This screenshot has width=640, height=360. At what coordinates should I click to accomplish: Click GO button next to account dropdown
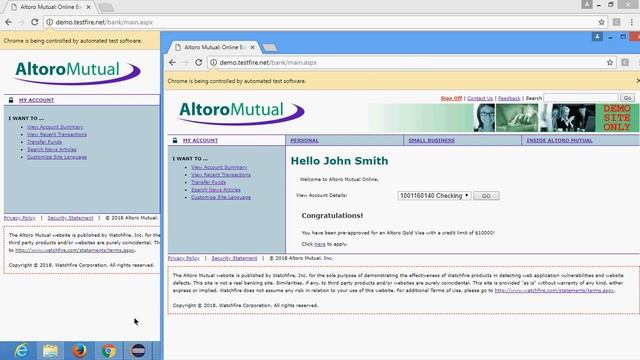click(486, 196)
